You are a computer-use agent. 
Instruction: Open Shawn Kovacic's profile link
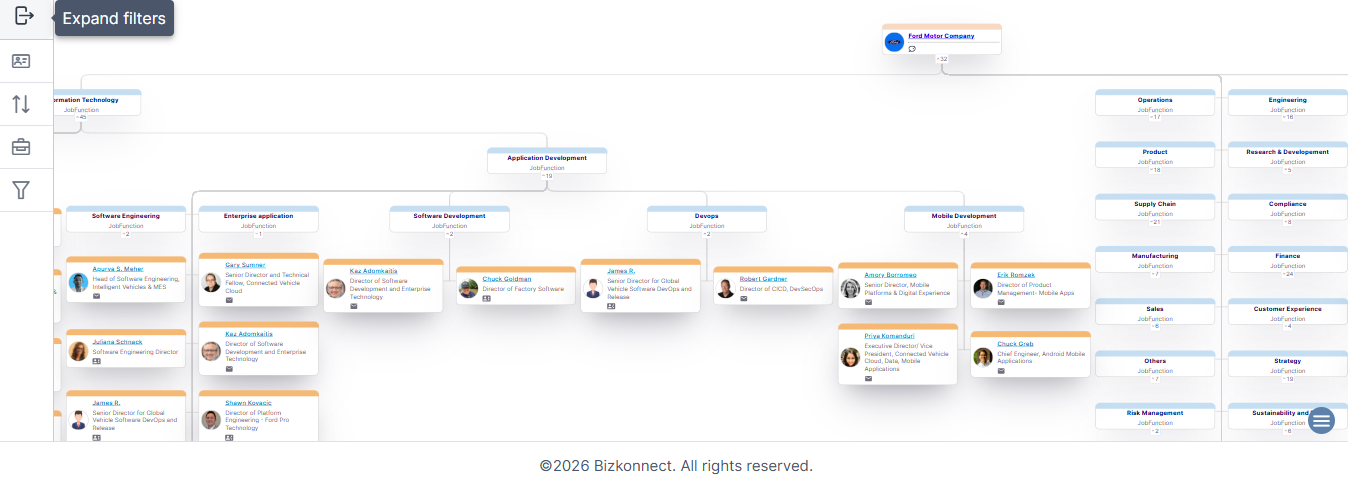pyautogui.click(x=248, y=403)
